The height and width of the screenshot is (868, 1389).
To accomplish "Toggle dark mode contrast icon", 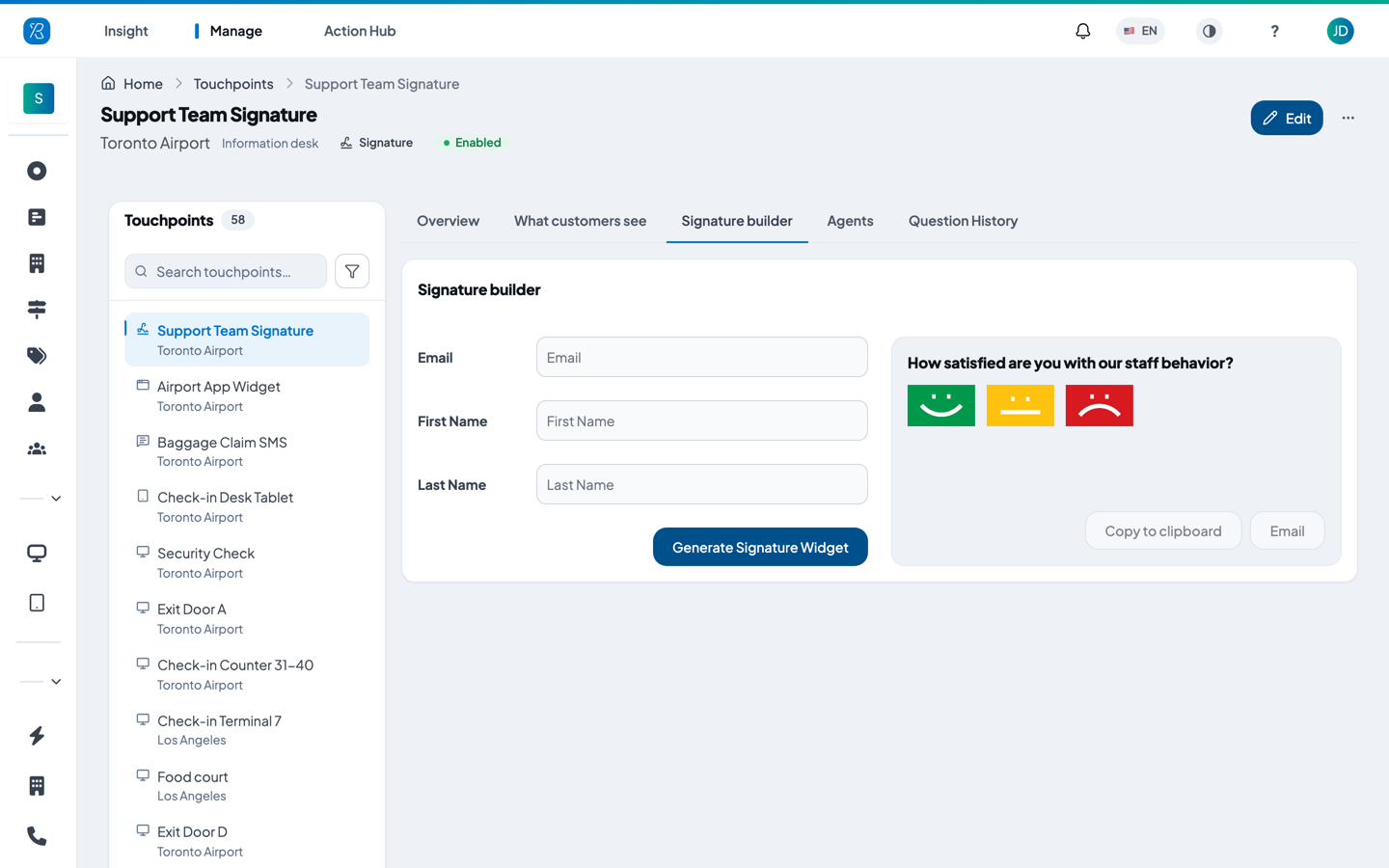I will [x=1209, y=31].
